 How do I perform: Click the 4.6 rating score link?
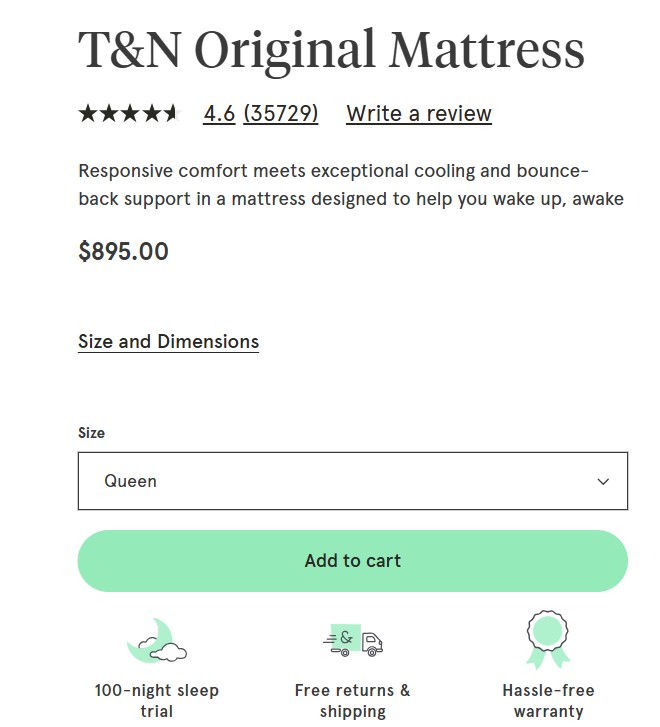219,114
